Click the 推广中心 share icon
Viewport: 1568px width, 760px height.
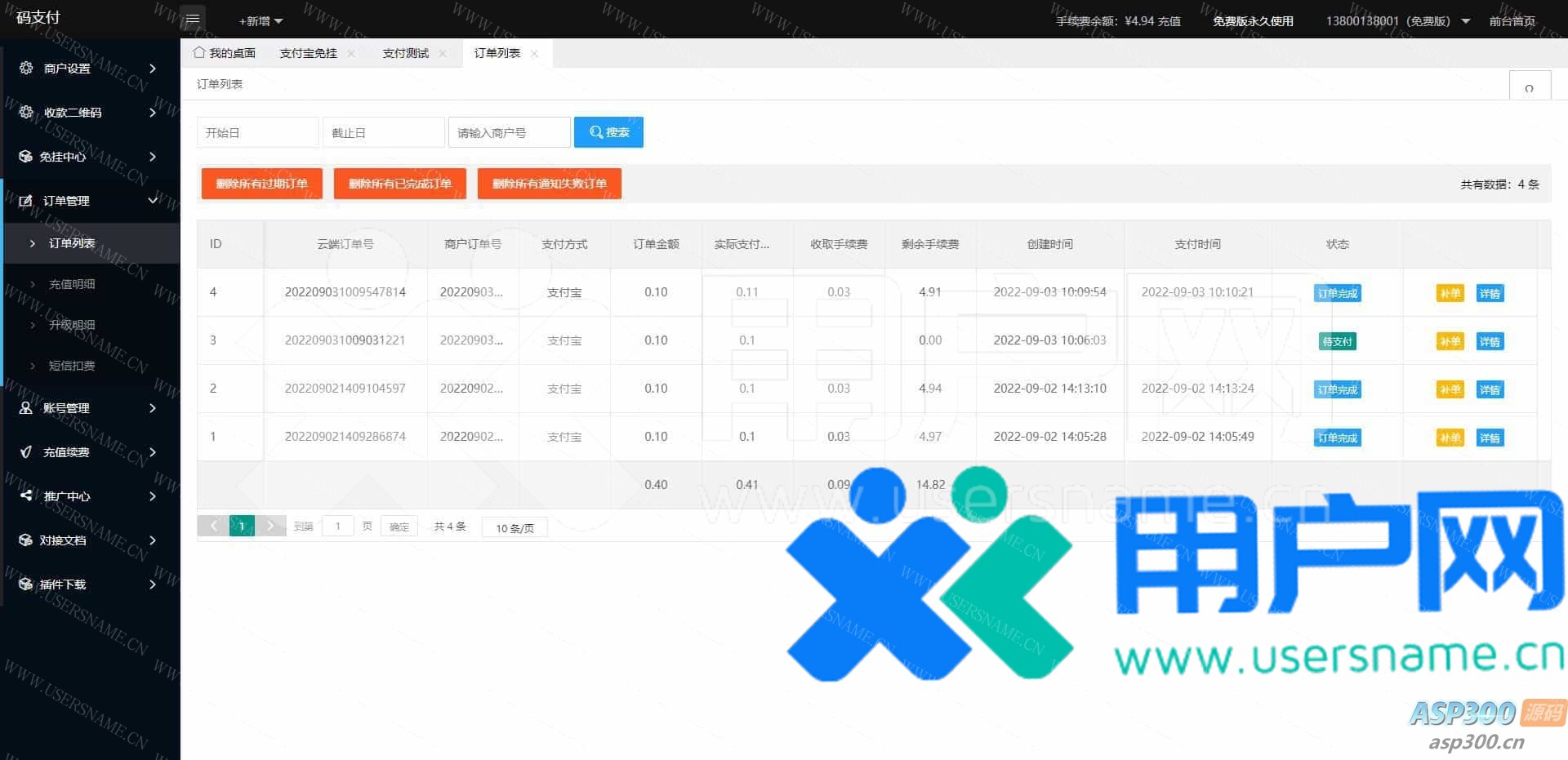26,496
